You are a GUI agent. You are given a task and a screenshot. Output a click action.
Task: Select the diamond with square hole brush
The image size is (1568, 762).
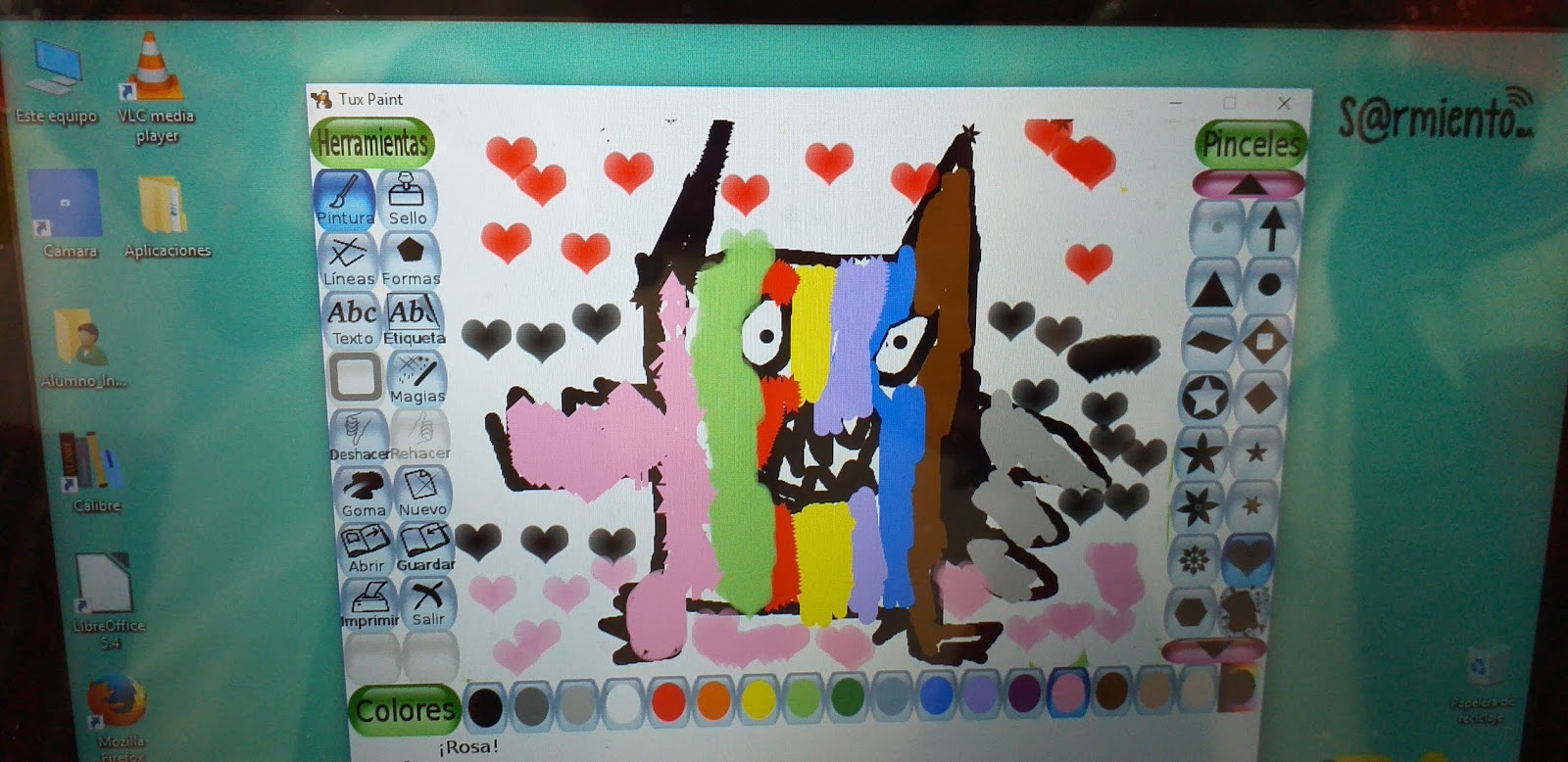1265,342
